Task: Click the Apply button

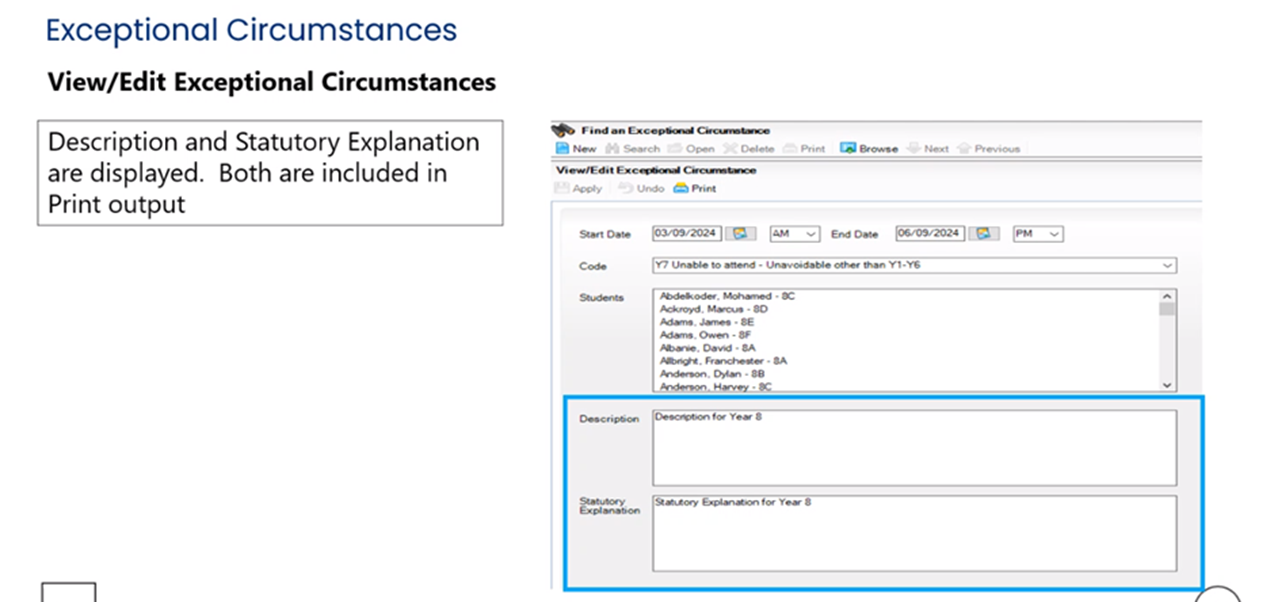Action: pyautogui.click(x=579, y=188)
